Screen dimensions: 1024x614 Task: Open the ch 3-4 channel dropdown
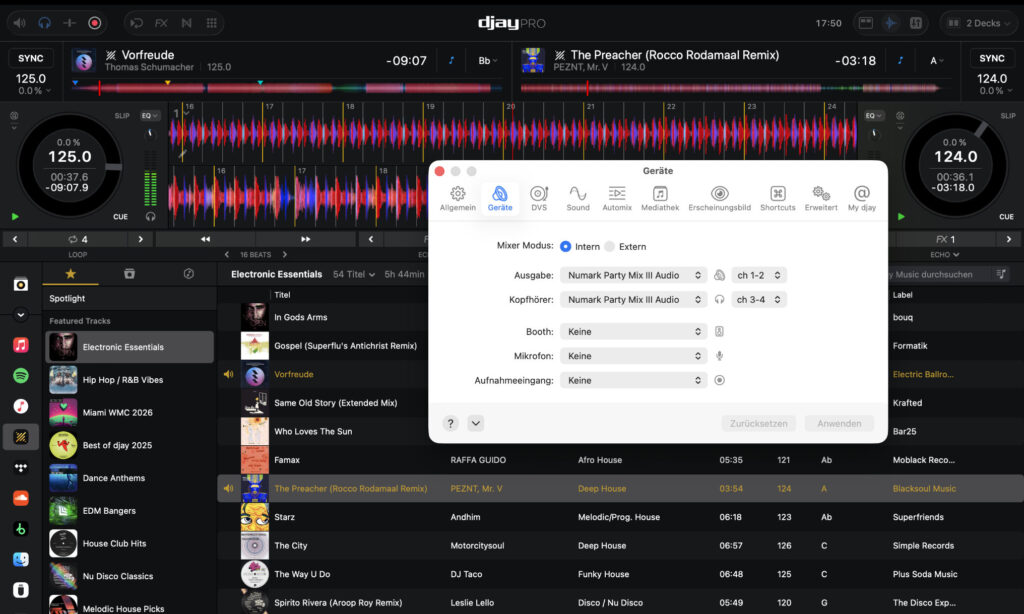pyautogui.click(x=758, y=299)
